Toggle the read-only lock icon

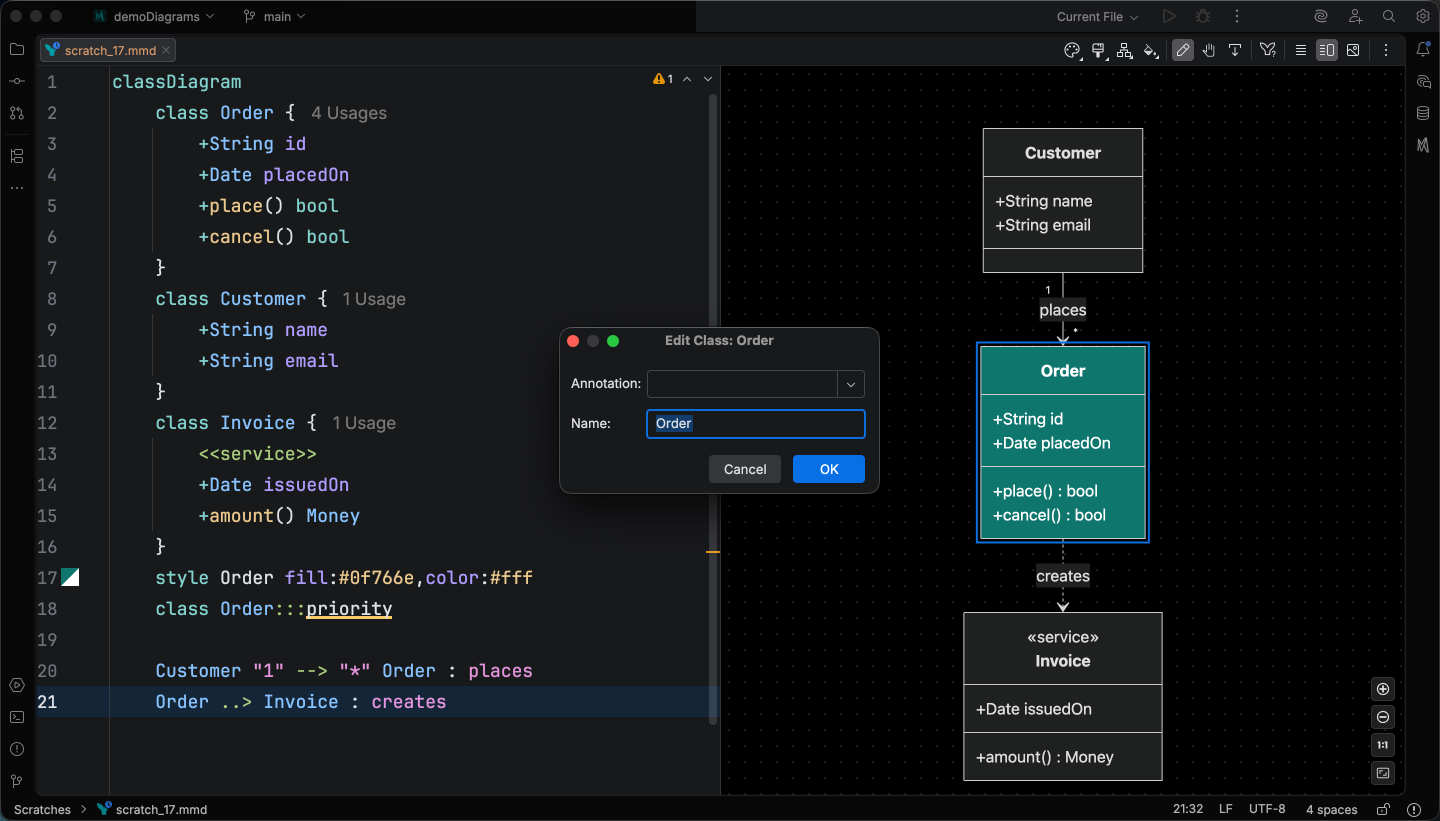[1383, 809]
